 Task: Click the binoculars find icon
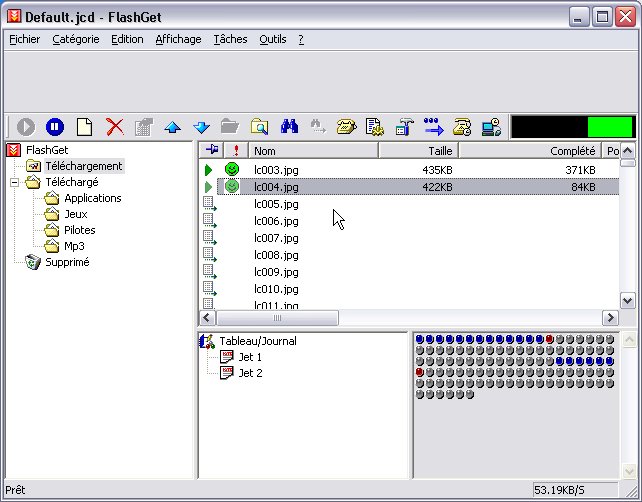[x=289, y=127]
